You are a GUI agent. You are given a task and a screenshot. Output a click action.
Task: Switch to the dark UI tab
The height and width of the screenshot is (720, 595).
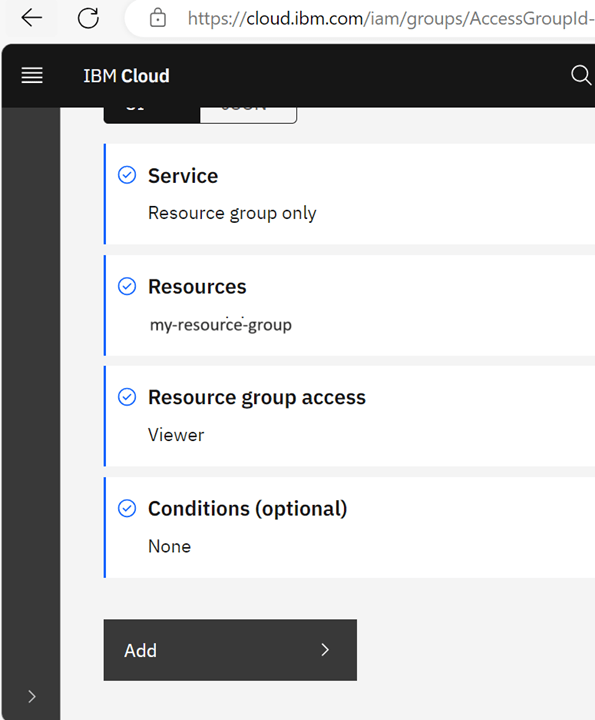[152, 115]
